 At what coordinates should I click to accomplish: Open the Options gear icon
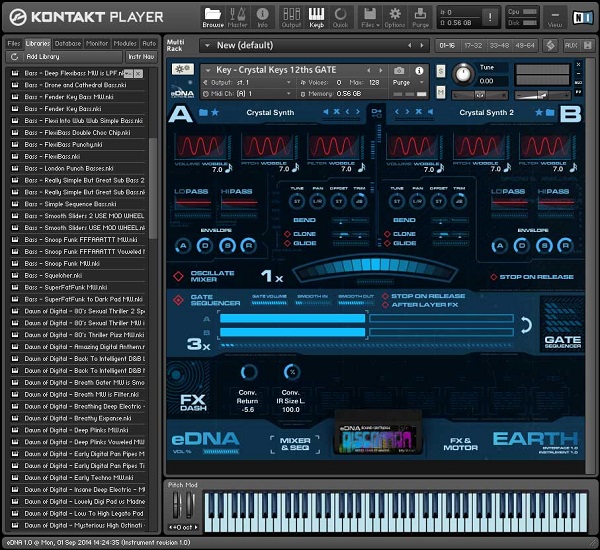[x=395, y=17]
